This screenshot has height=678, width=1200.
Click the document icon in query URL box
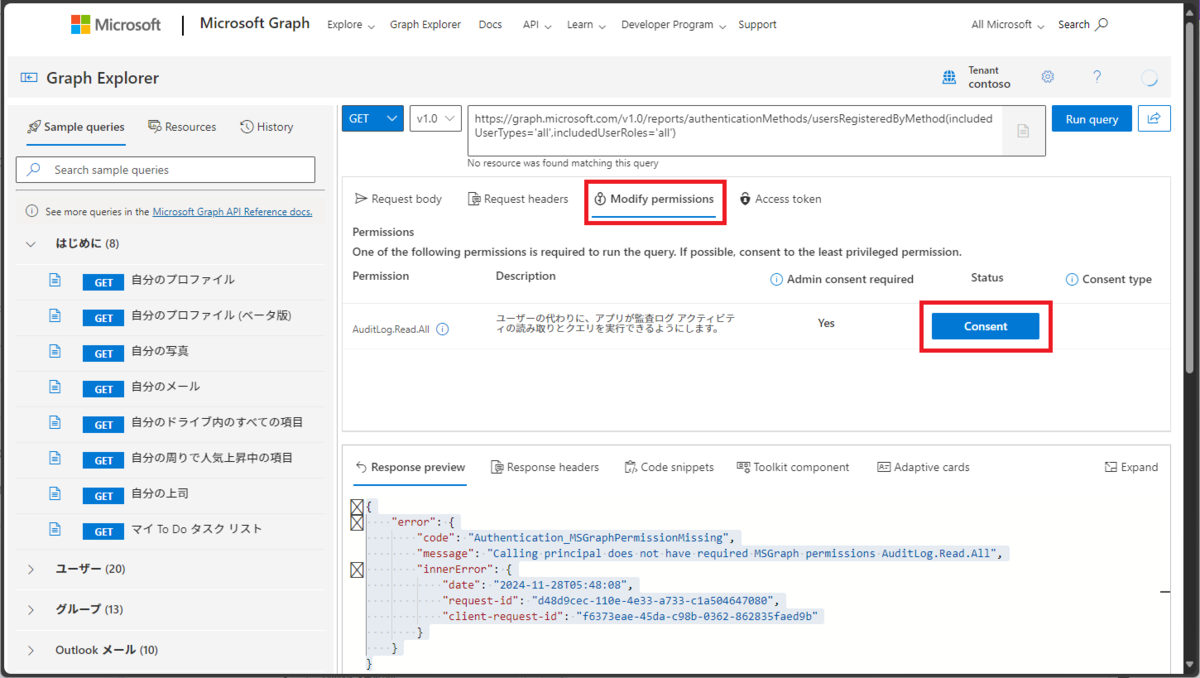1023,131
